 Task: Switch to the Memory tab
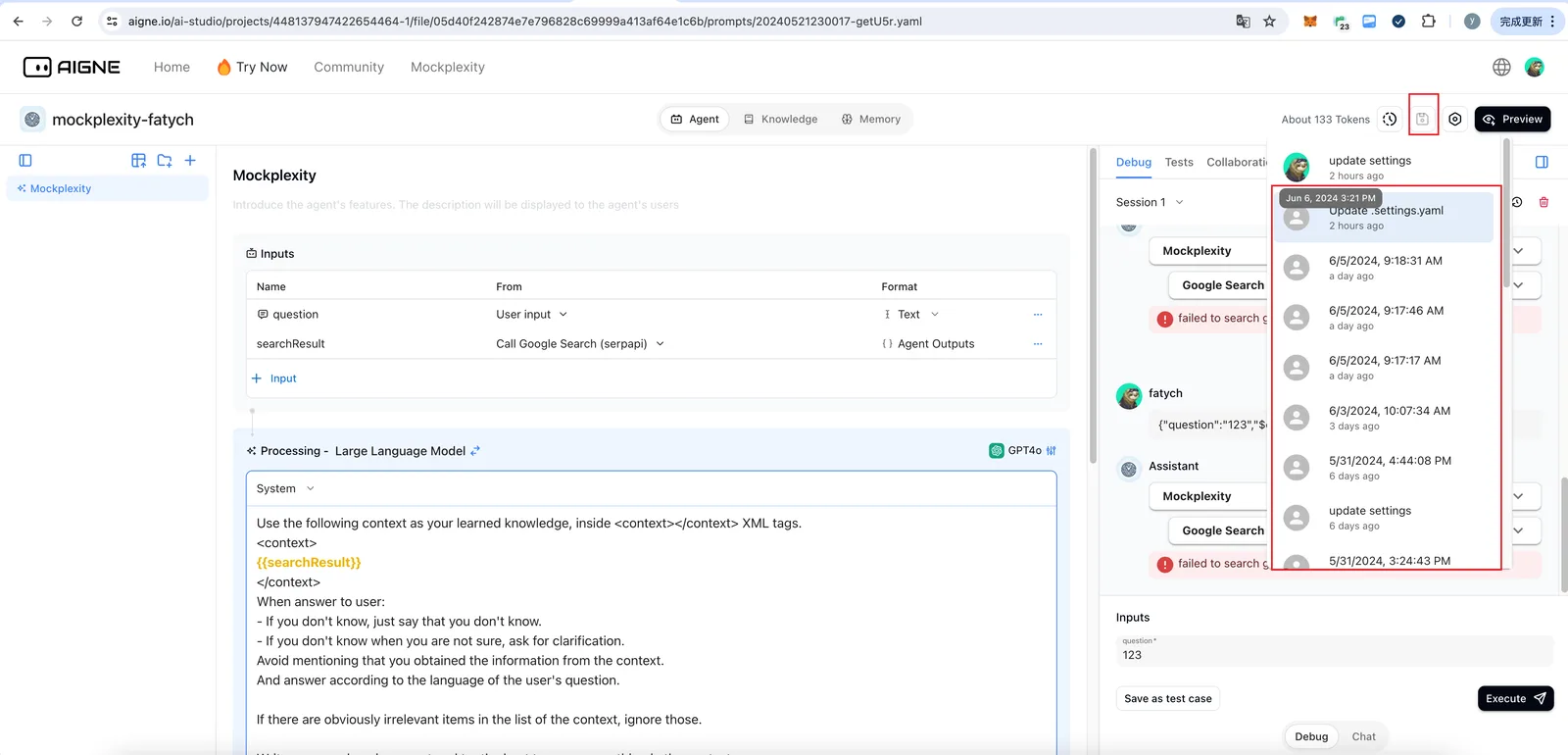click(870, 119)
